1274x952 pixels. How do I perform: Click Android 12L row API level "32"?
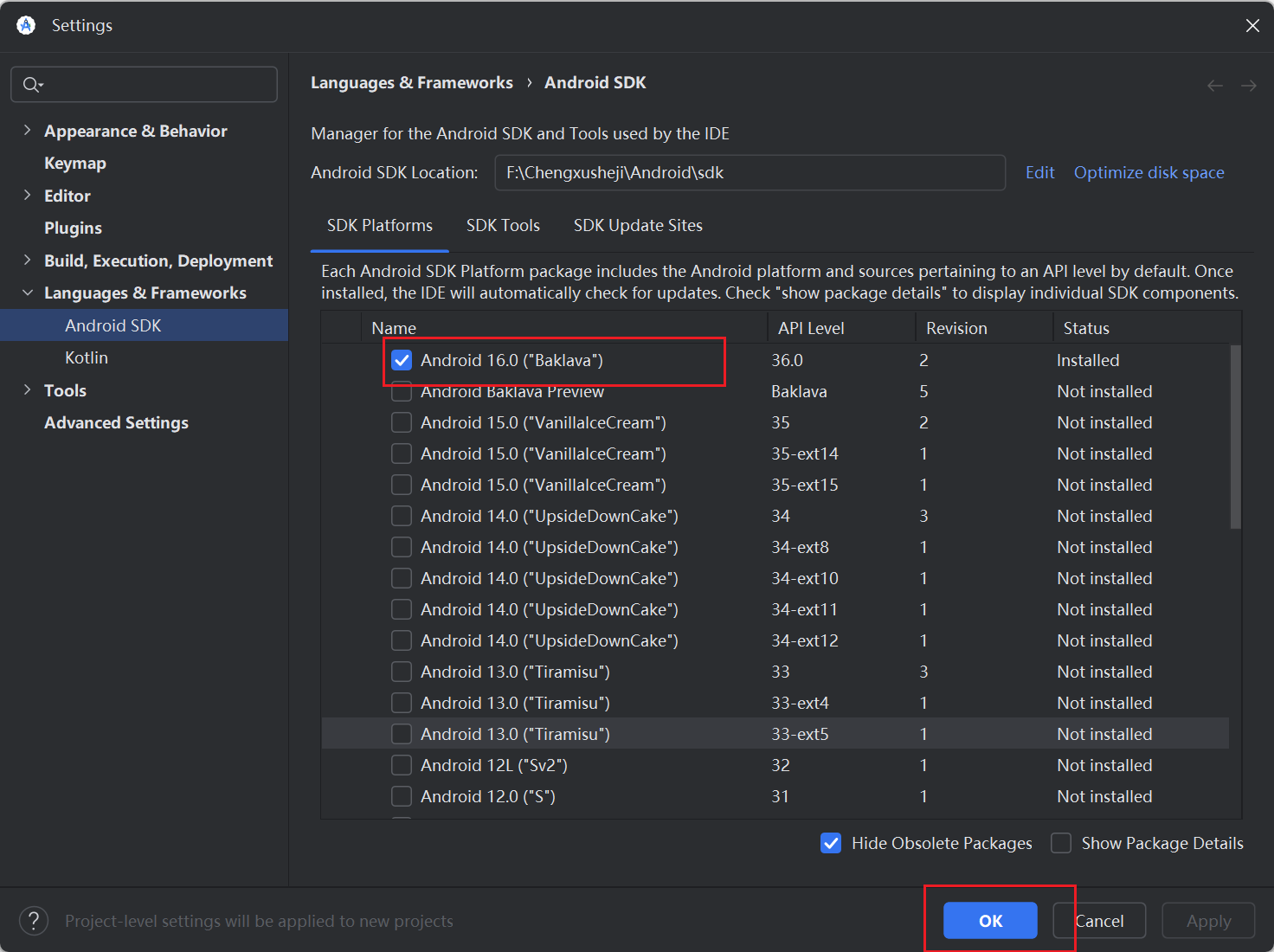pyautogui.click(x=781, y=765)
